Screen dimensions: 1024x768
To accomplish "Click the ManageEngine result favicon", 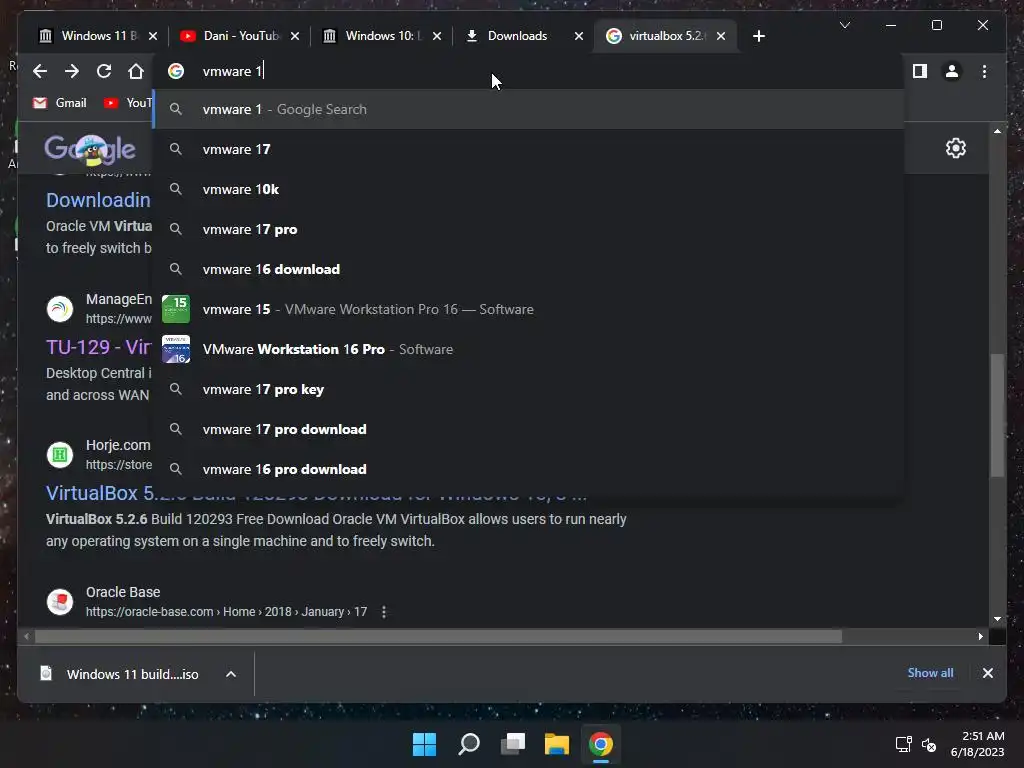I will 60,309.
